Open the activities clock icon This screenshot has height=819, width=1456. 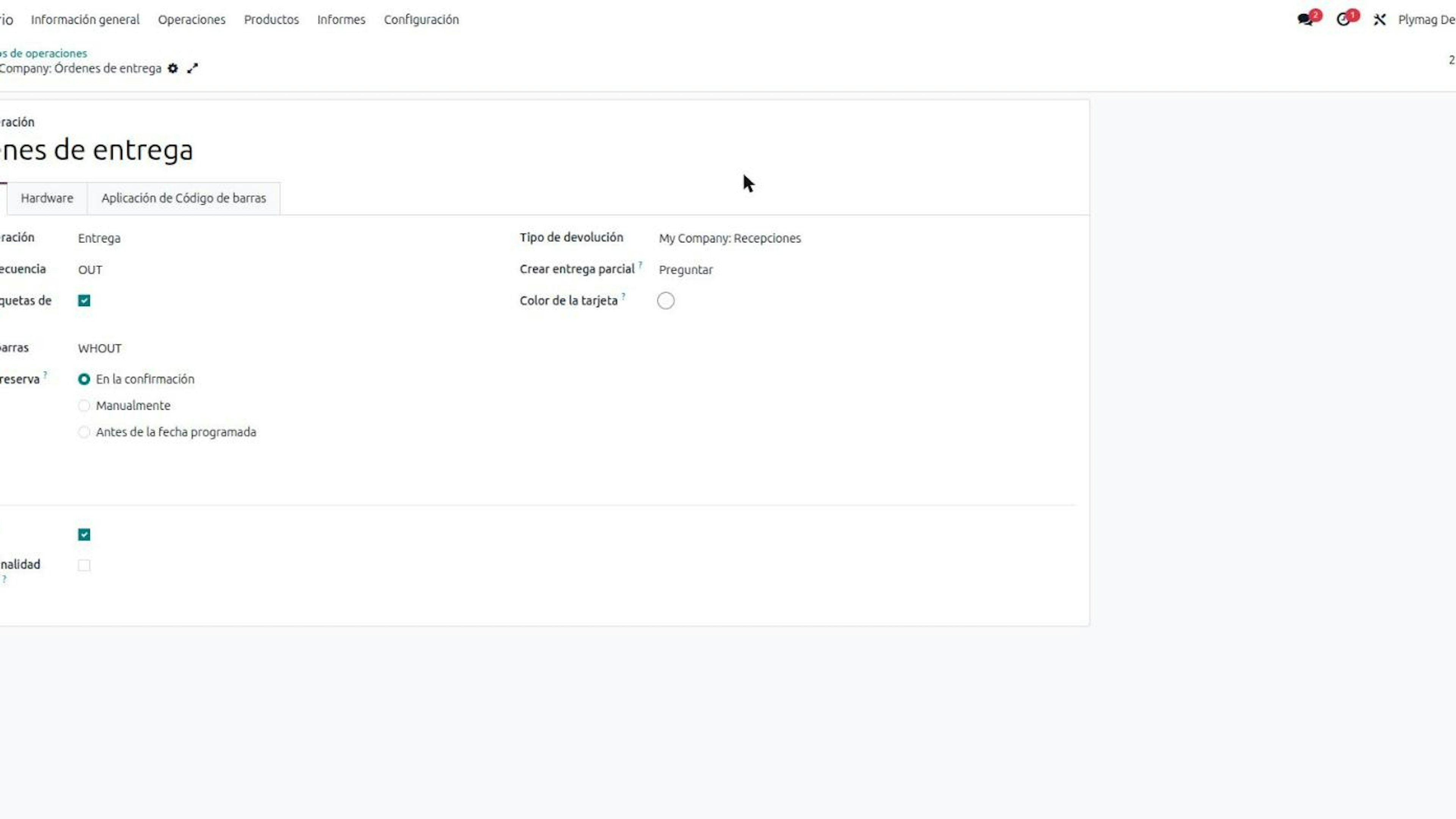(x=1343, y=20)
